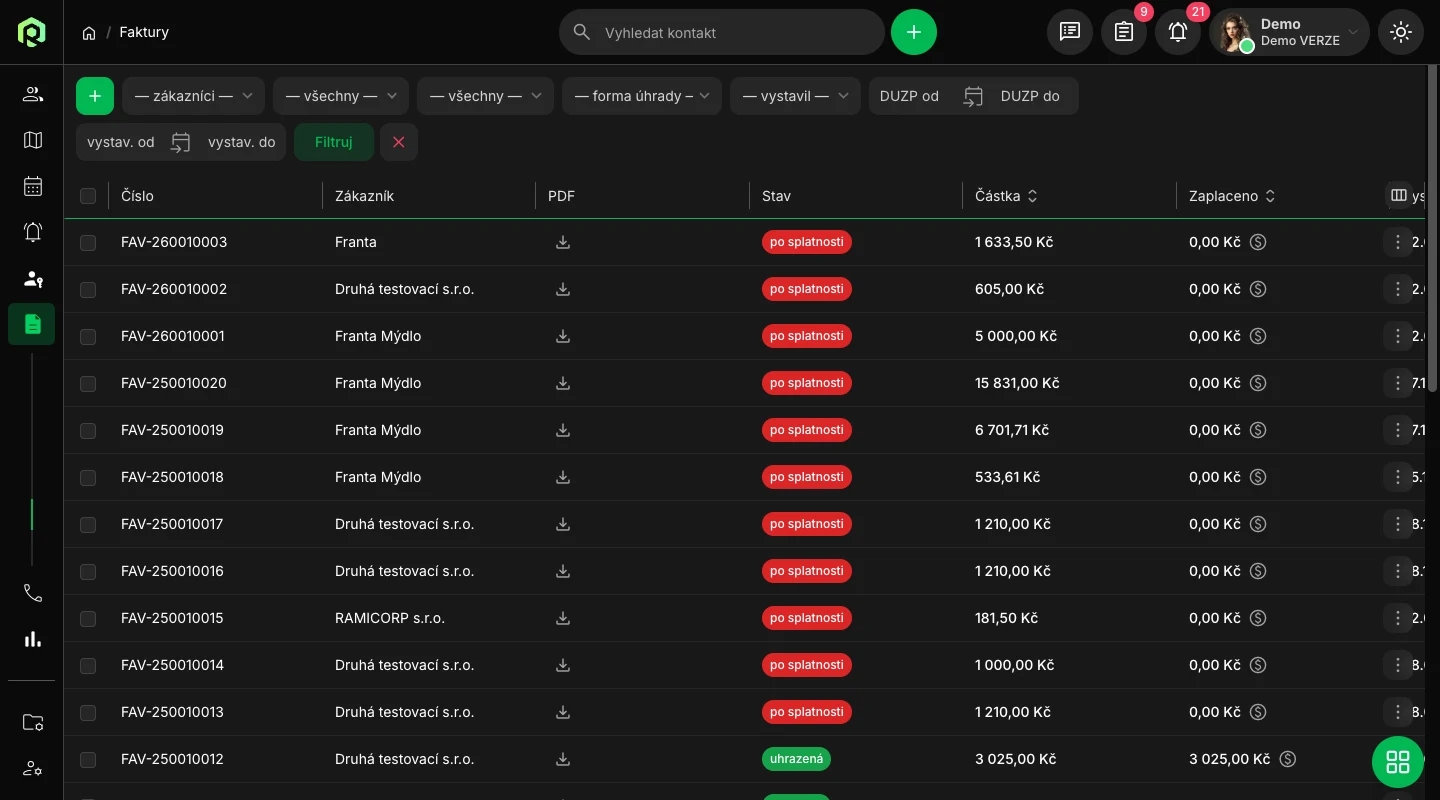The width and height of the screenshot is (1440, 800).
Task: Open the notifications bell in top bar
Action: (x=1178, y=32)
